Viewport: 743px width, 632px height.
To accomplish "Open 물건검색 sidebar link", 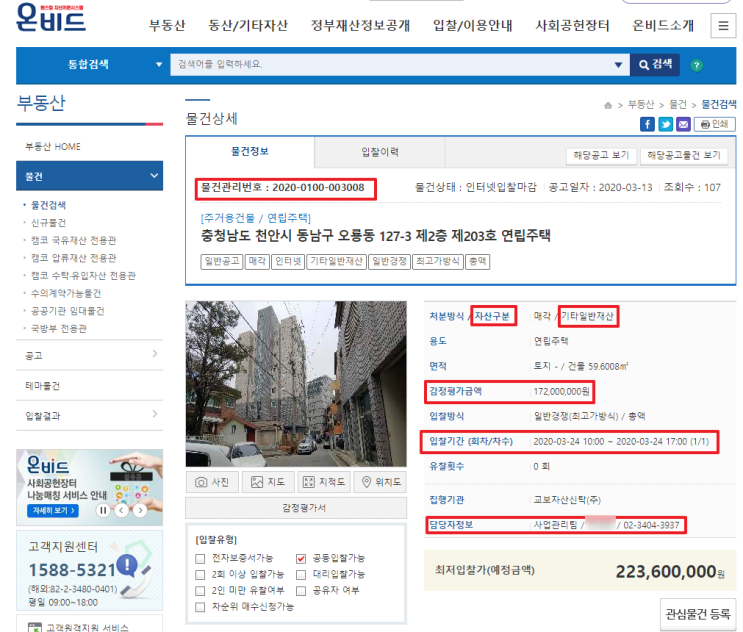I will pos(48,205).
